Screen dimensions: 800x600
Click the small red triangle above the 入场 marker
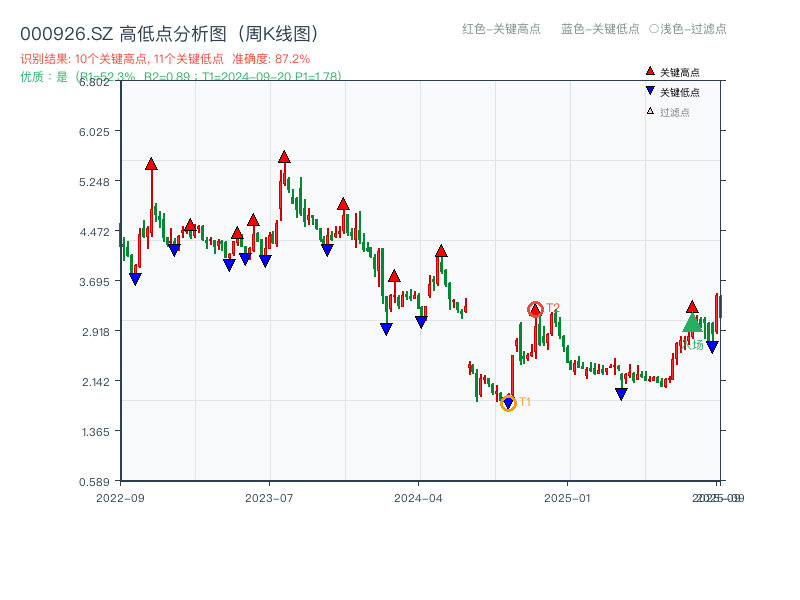(x=690, y=307)
